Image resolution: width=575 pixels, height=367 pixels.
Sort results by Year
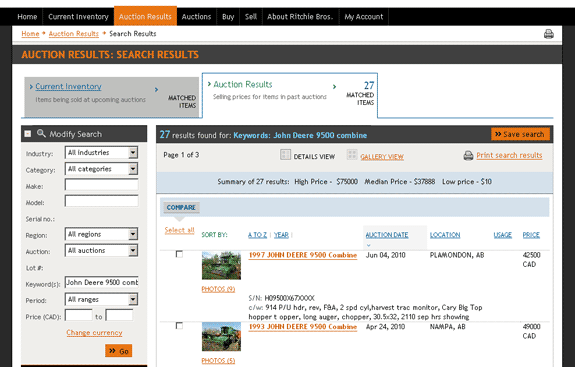point(281,235)
